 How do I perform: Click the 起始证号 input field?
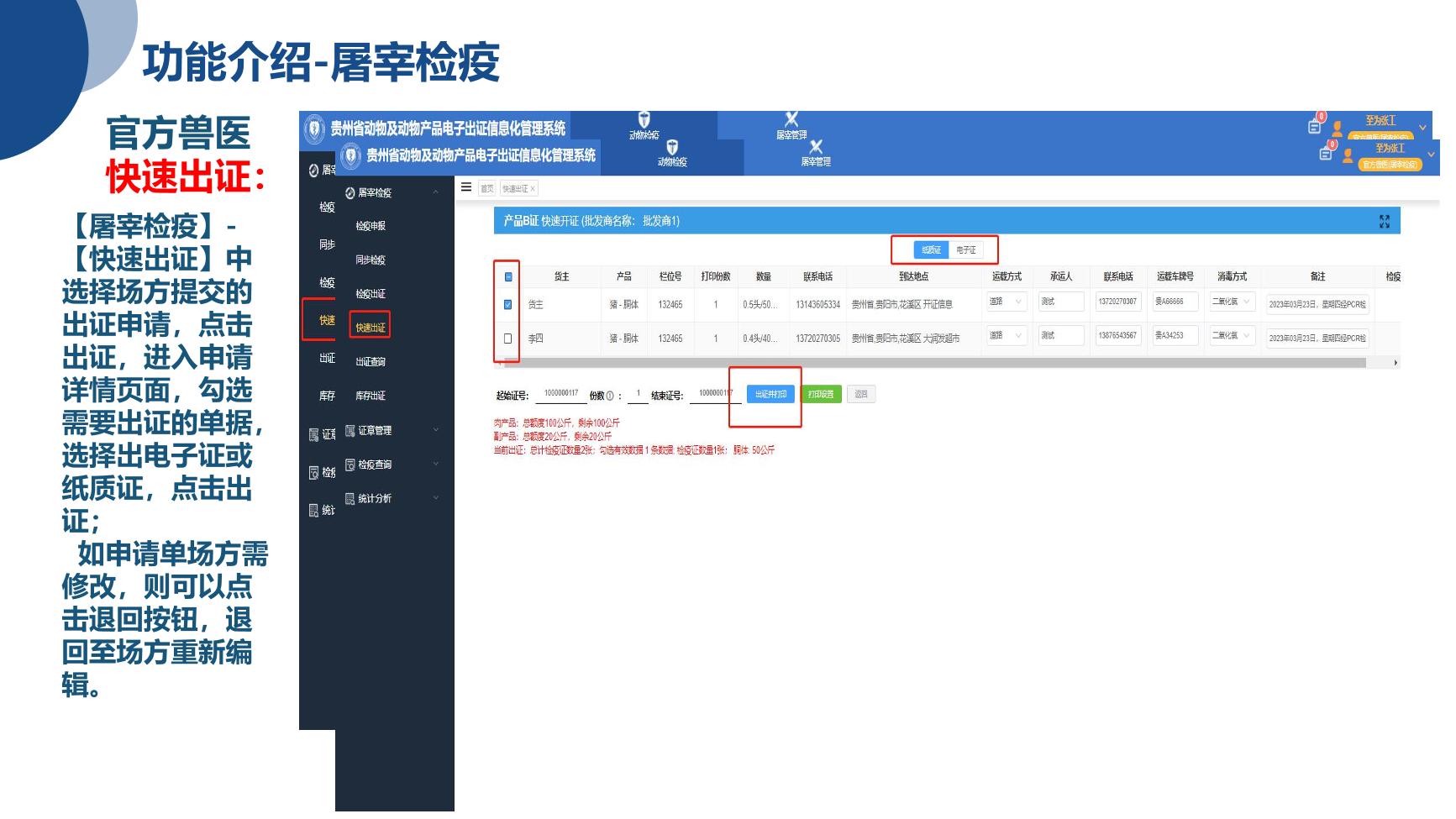point(560,394)
